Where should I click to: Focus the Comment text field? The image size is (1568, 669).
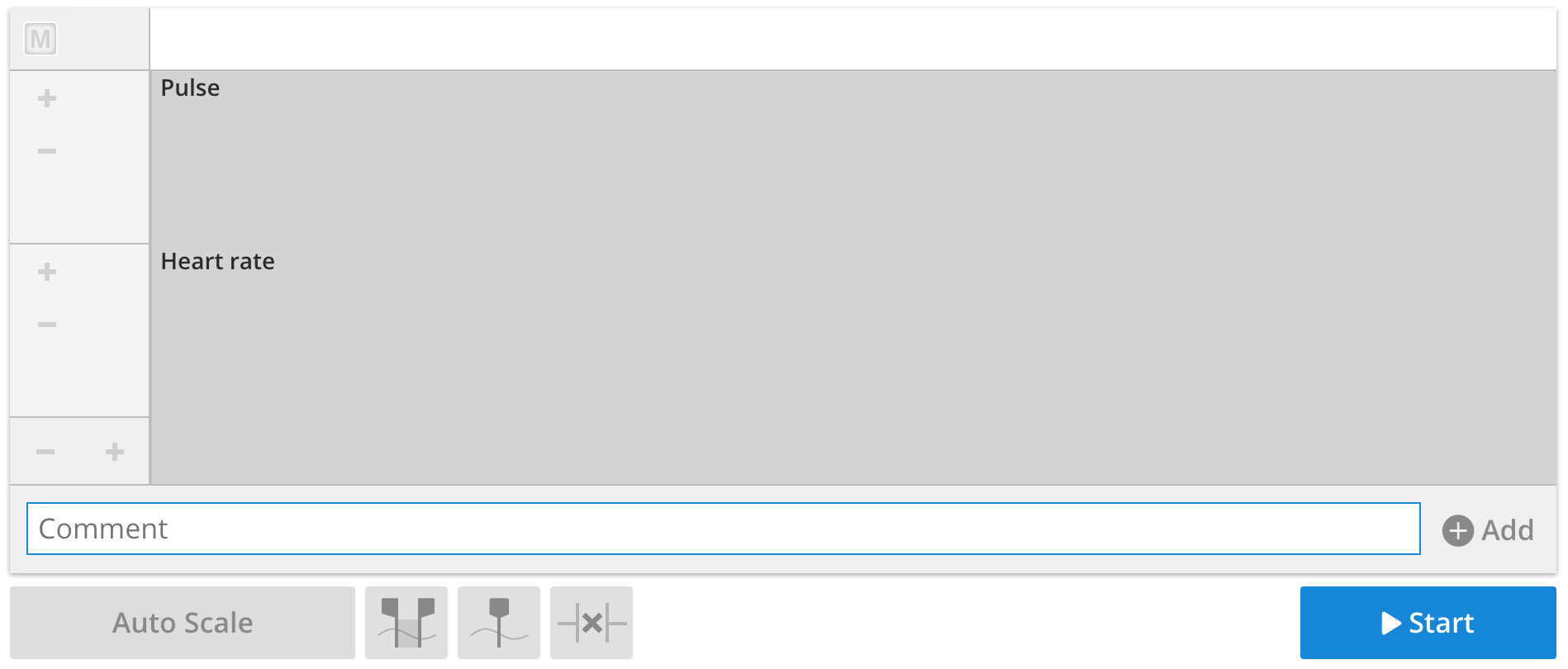[x=724, y=529]
